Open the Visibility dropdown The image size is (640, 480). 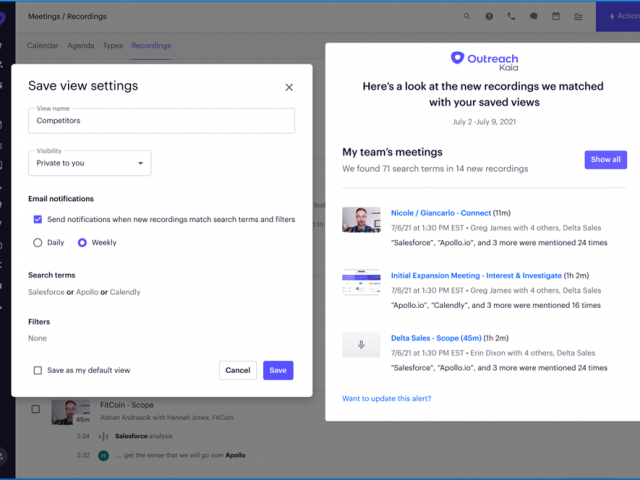89,163
